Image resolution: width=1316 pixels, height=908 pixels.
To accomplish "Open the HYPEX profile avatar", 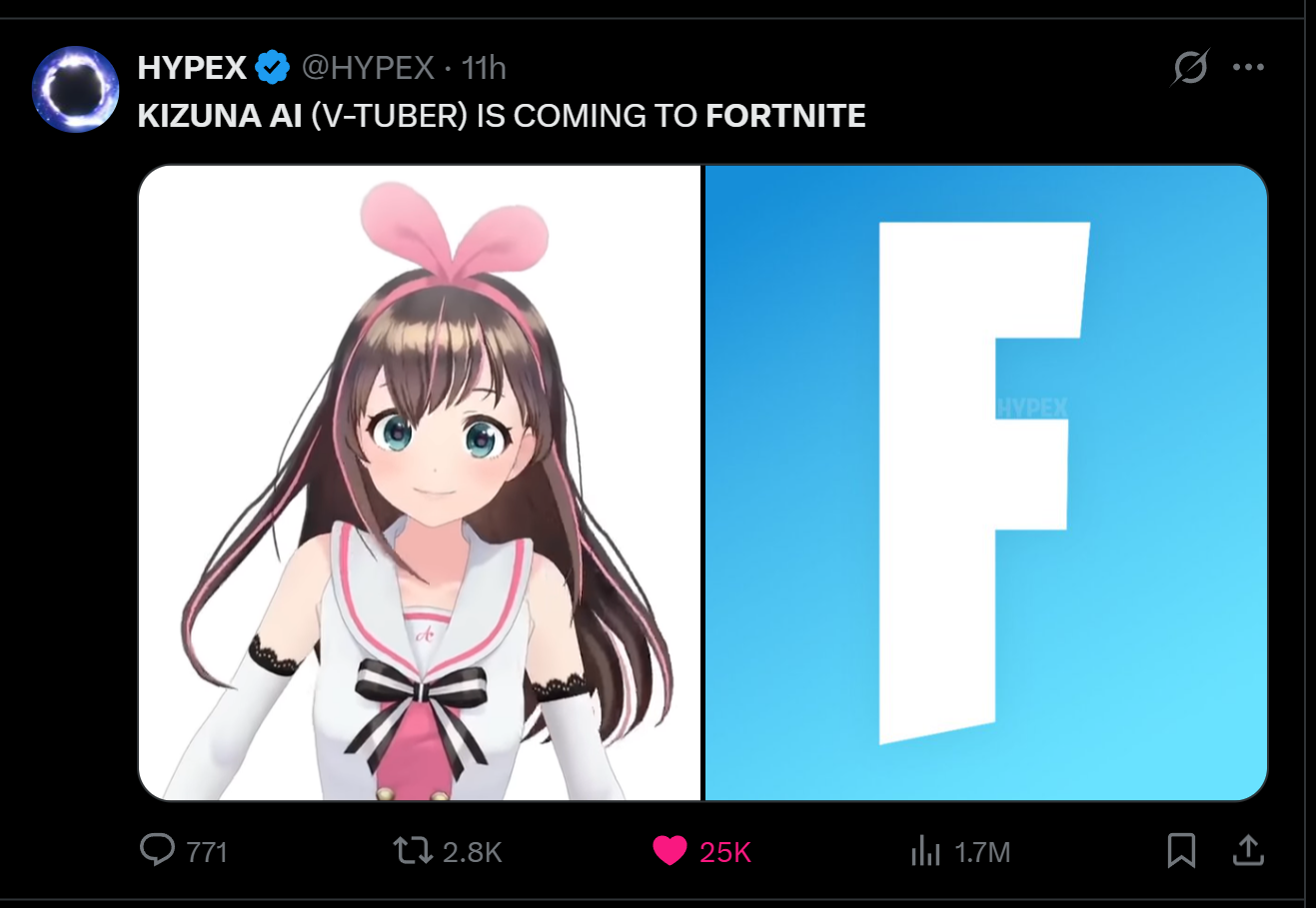I will click(x=76, y=89).
